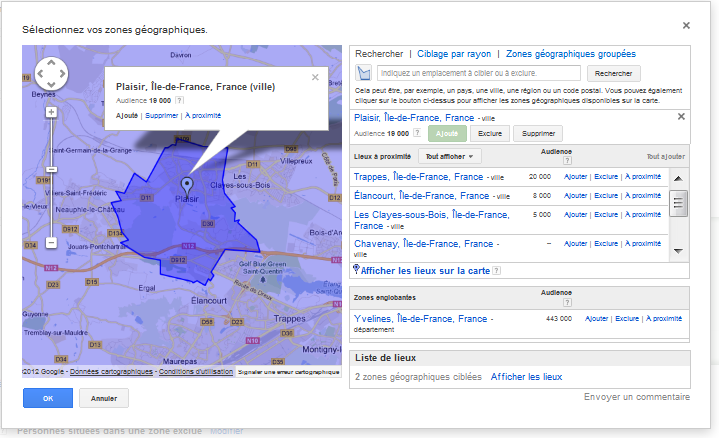Close the Plaisir map info bubble
Viewport: 719px width, 438px height.
315,77
